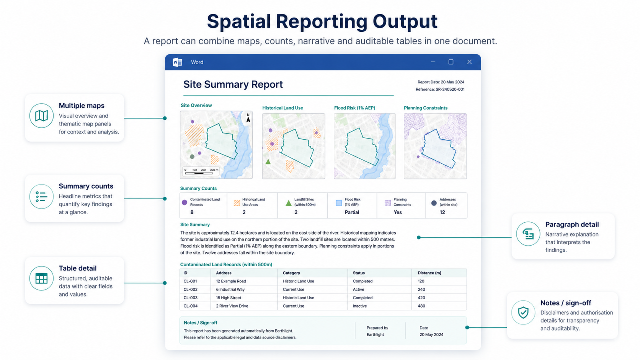The height and width of the screenshot is (360, 640).
Task: Click the scale bar on Site Overview map
Action: point(200,171)
